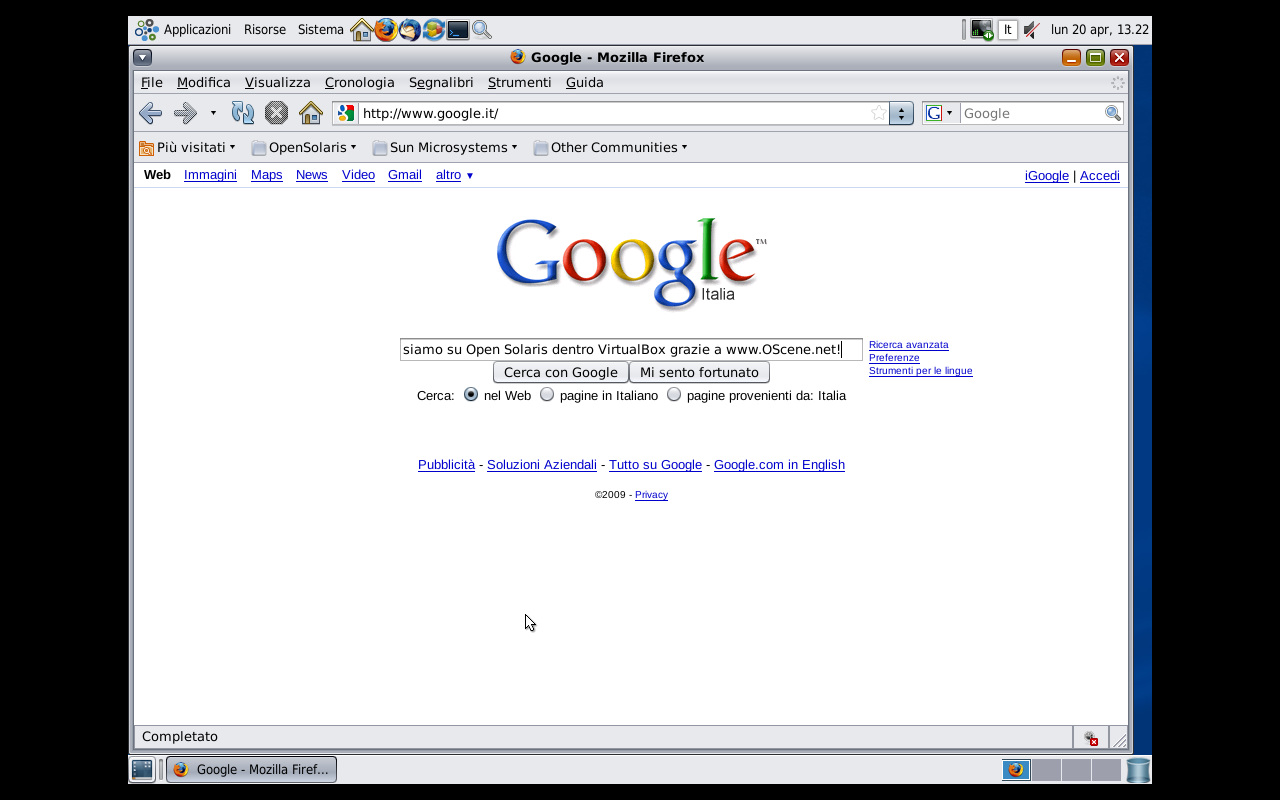Image resolution: width=1280 pixels, height=800 pixels.
Task: Select the 'nel Web' radio button
Action: point(471,395)
